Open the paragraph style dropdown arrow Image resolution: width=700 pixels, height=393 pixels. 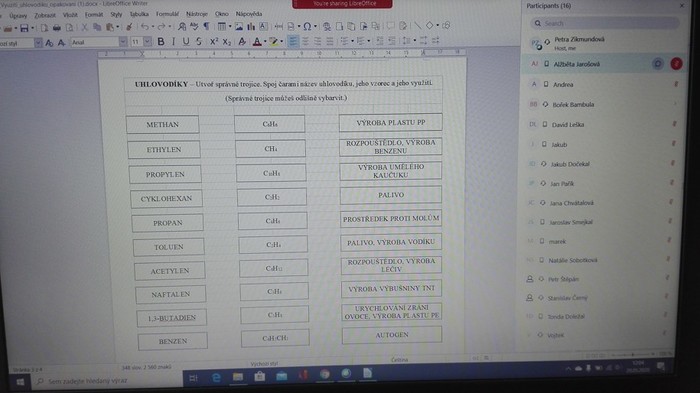(x=38, y=43)
